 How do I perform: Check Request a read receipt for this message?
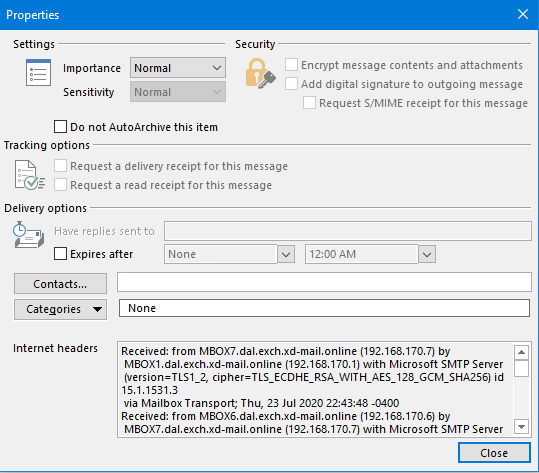pos(60,185)
